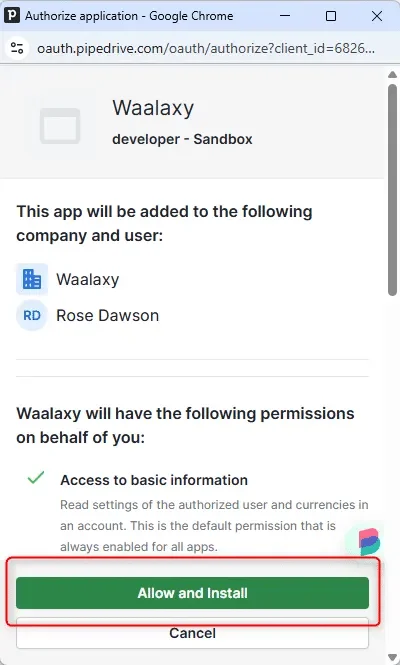Click the RD user avatar
The width and height of the screenshot is (400, 665).
coord(32,315)
